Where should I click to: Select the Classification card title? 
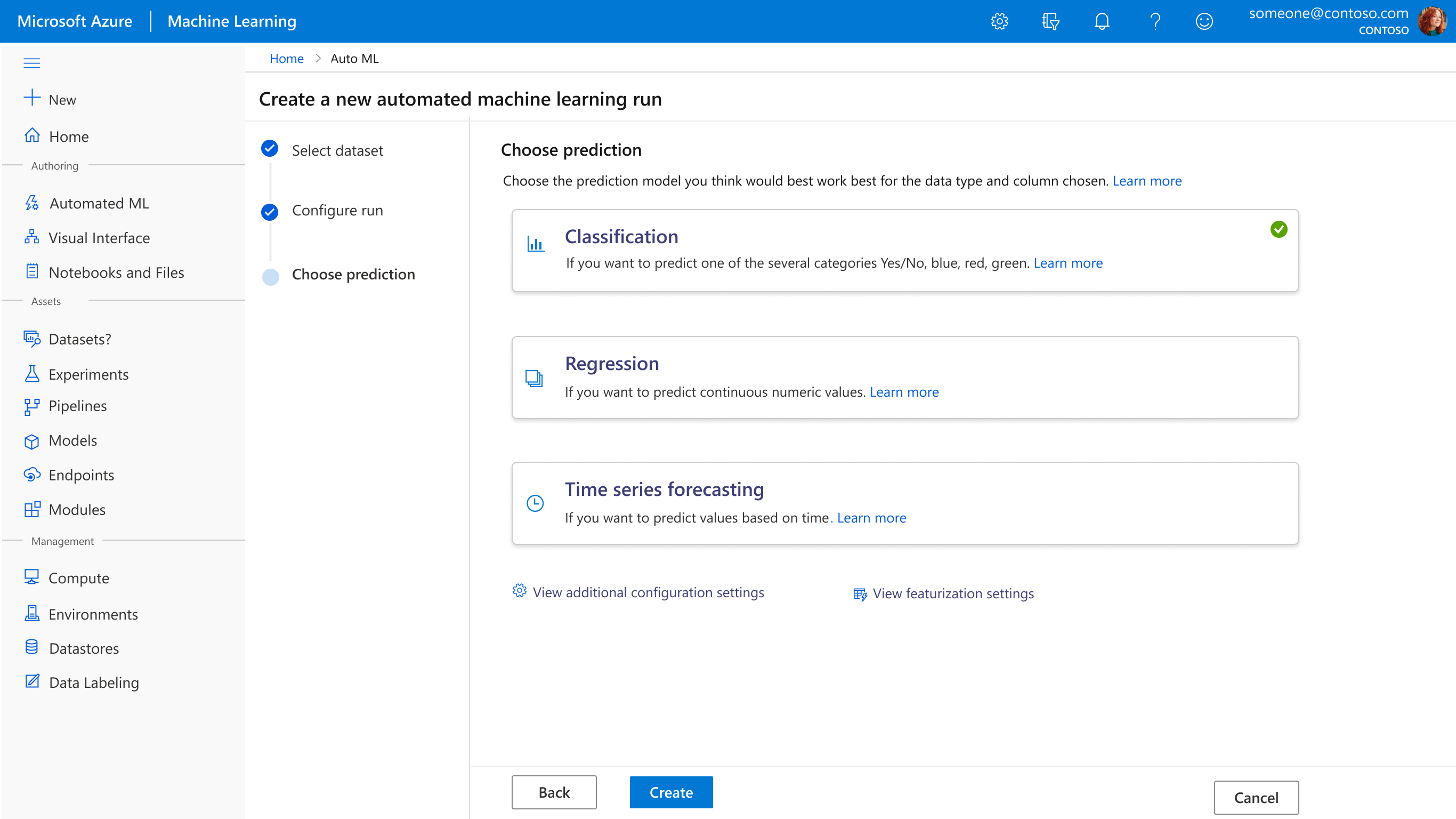(621, 236)
